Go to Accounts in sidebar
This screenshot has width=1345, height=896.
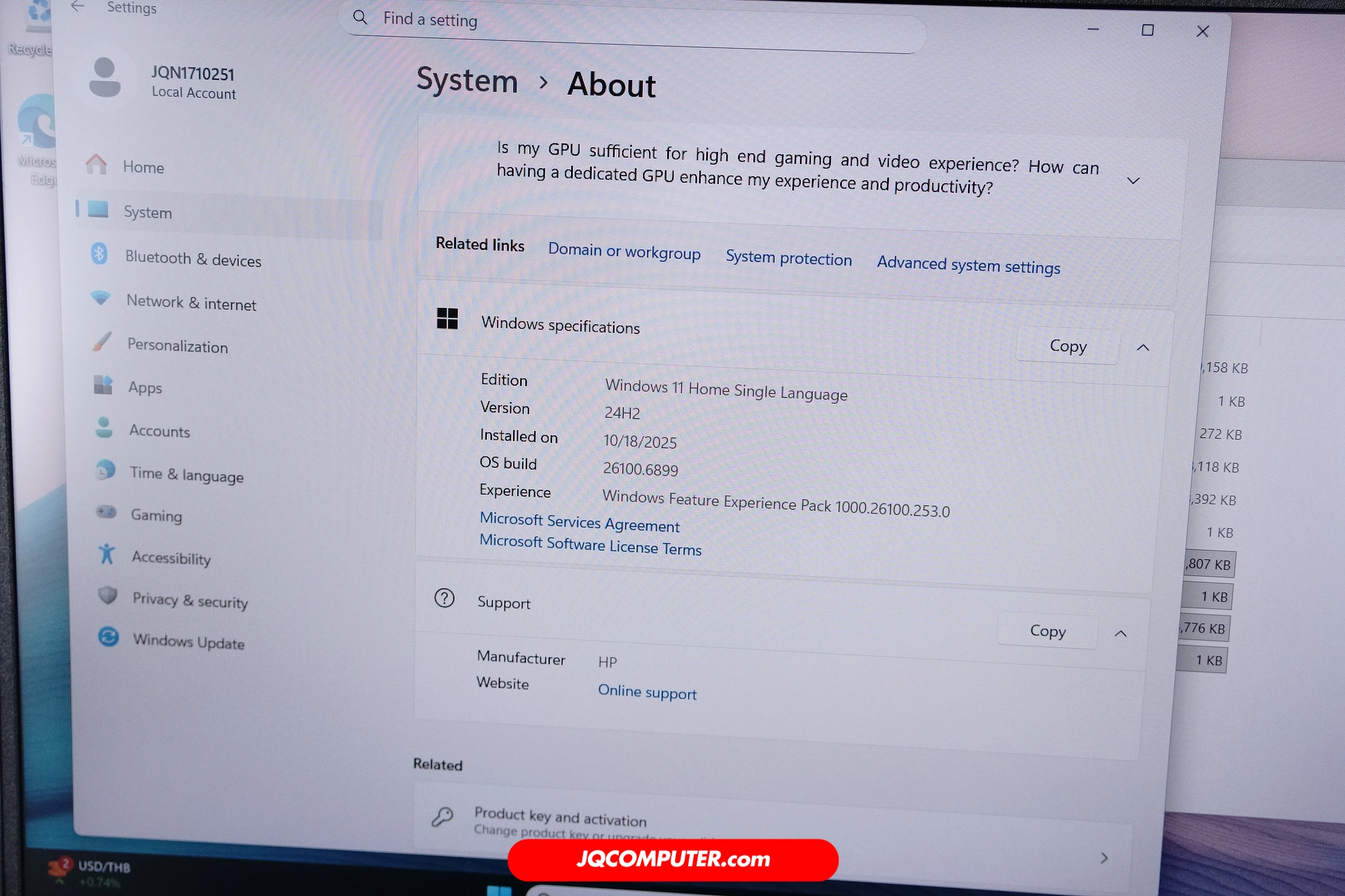(x=159, y=432)
